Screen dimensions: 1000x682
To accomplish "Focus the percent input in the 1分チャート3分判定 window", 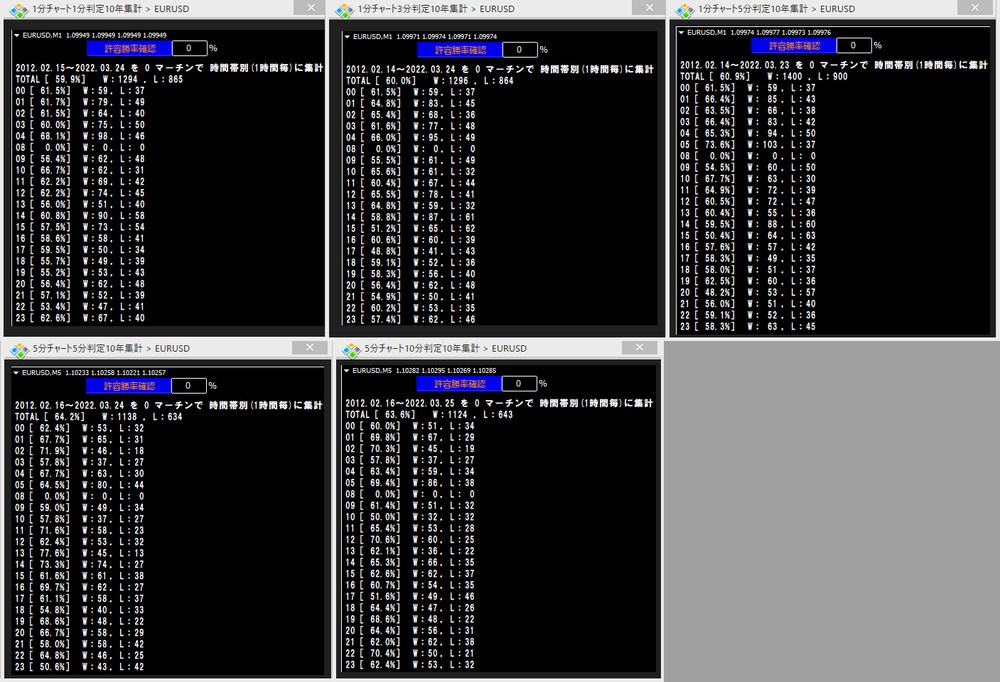I will pyautogui.click(x=520, y=50).
